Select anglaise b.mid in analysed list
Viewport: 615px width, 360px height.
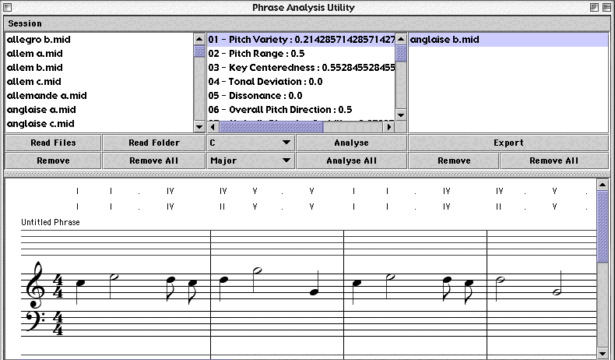[508, 40]
